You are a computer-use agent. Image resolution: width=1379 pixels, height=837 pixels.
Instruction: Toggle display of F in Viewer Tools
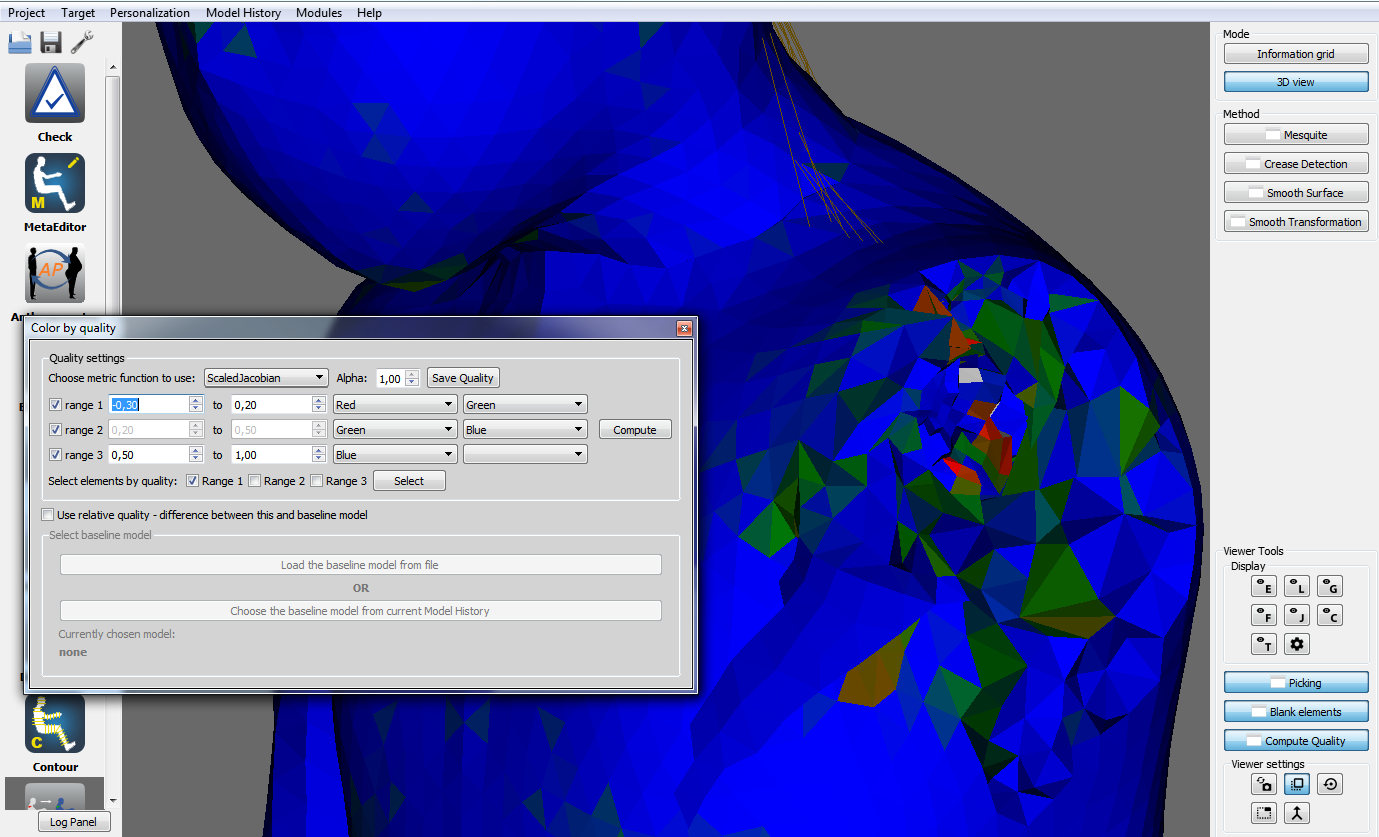pyautogui.click(x=1264, y=615)
